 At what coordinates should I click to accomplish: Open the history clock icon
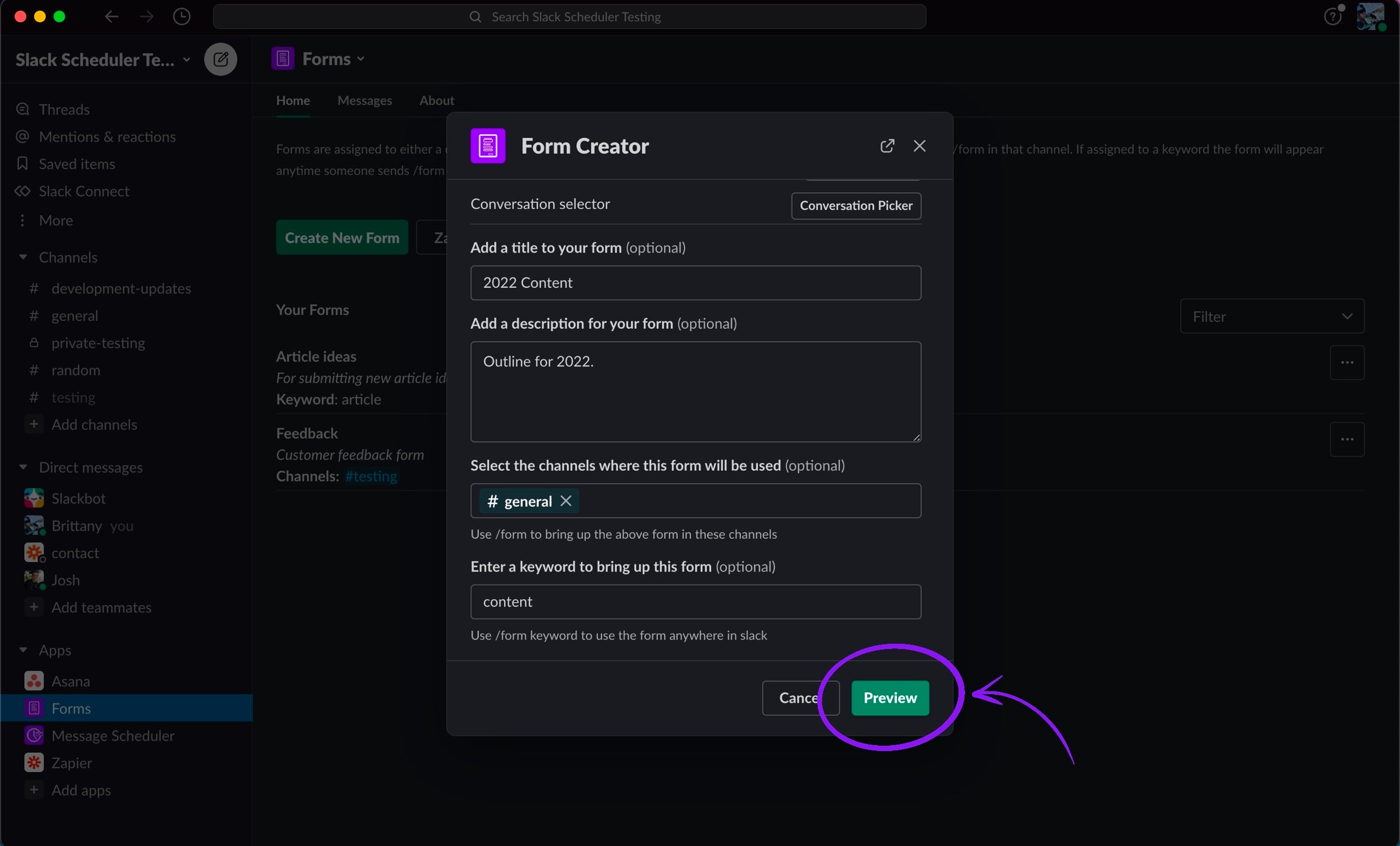coord(182,16)
